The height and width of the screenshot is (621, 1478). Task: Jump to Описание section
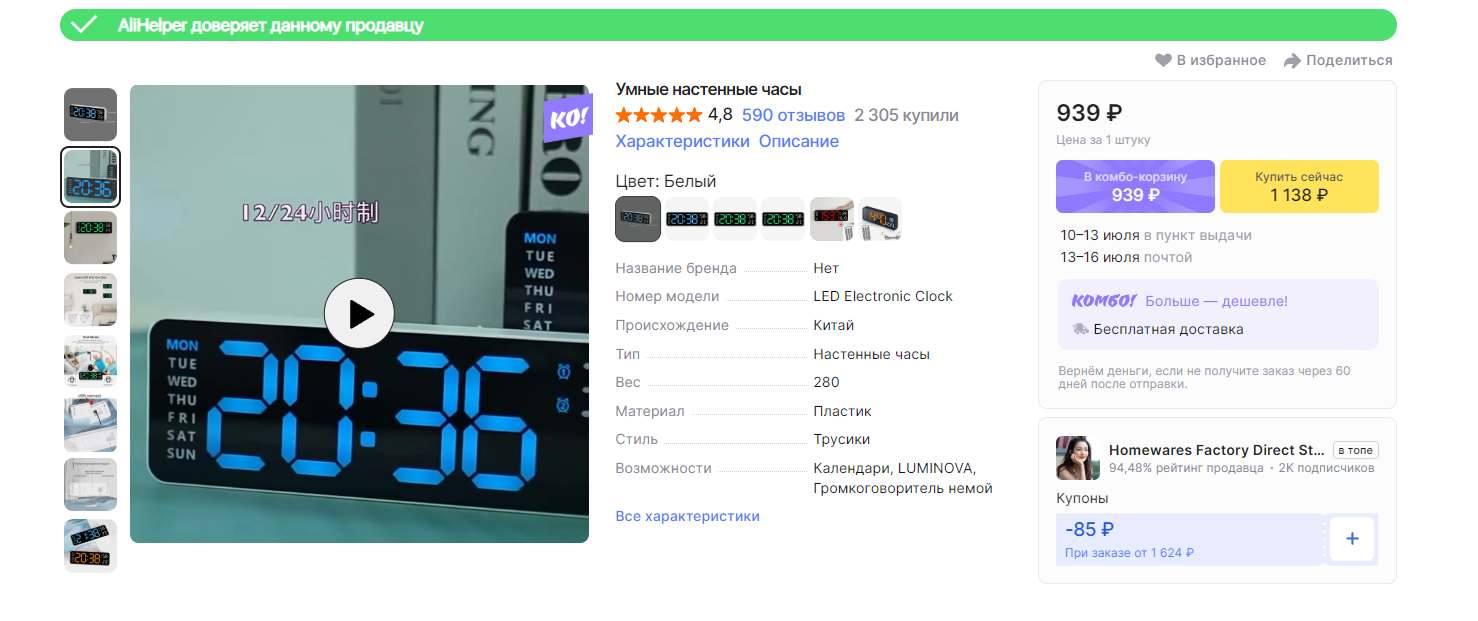799,142
